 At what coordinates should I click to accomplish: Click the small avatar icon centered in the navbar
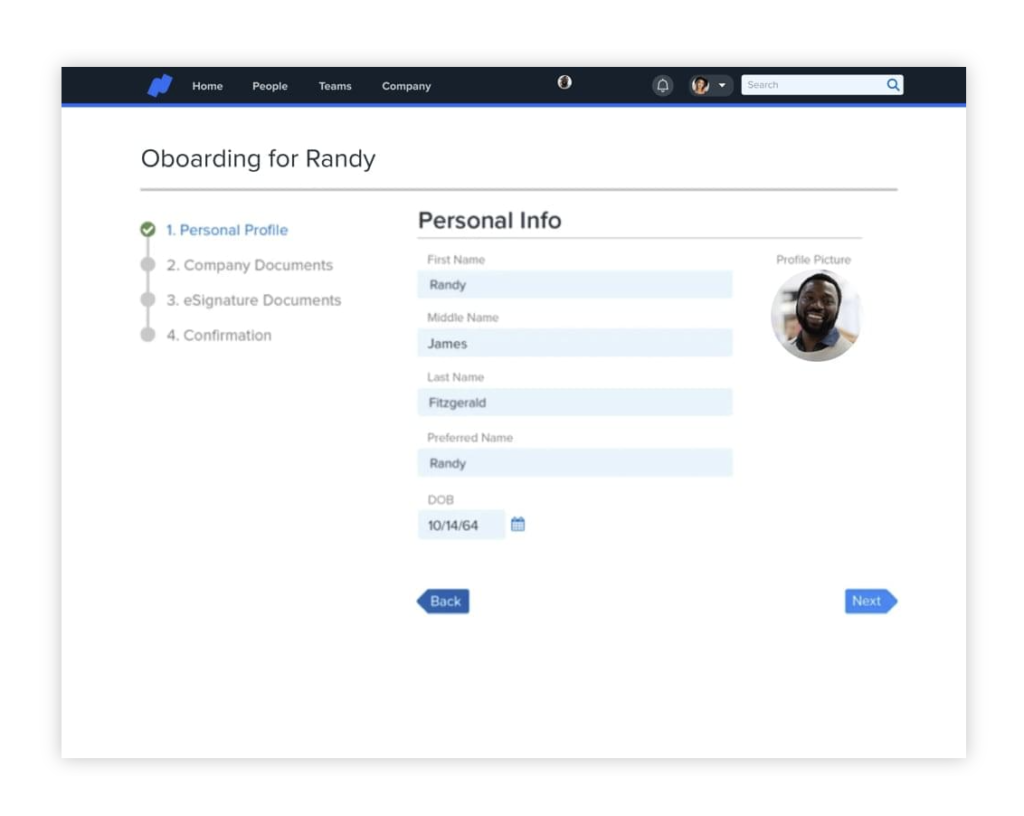[x=564, y=82]
